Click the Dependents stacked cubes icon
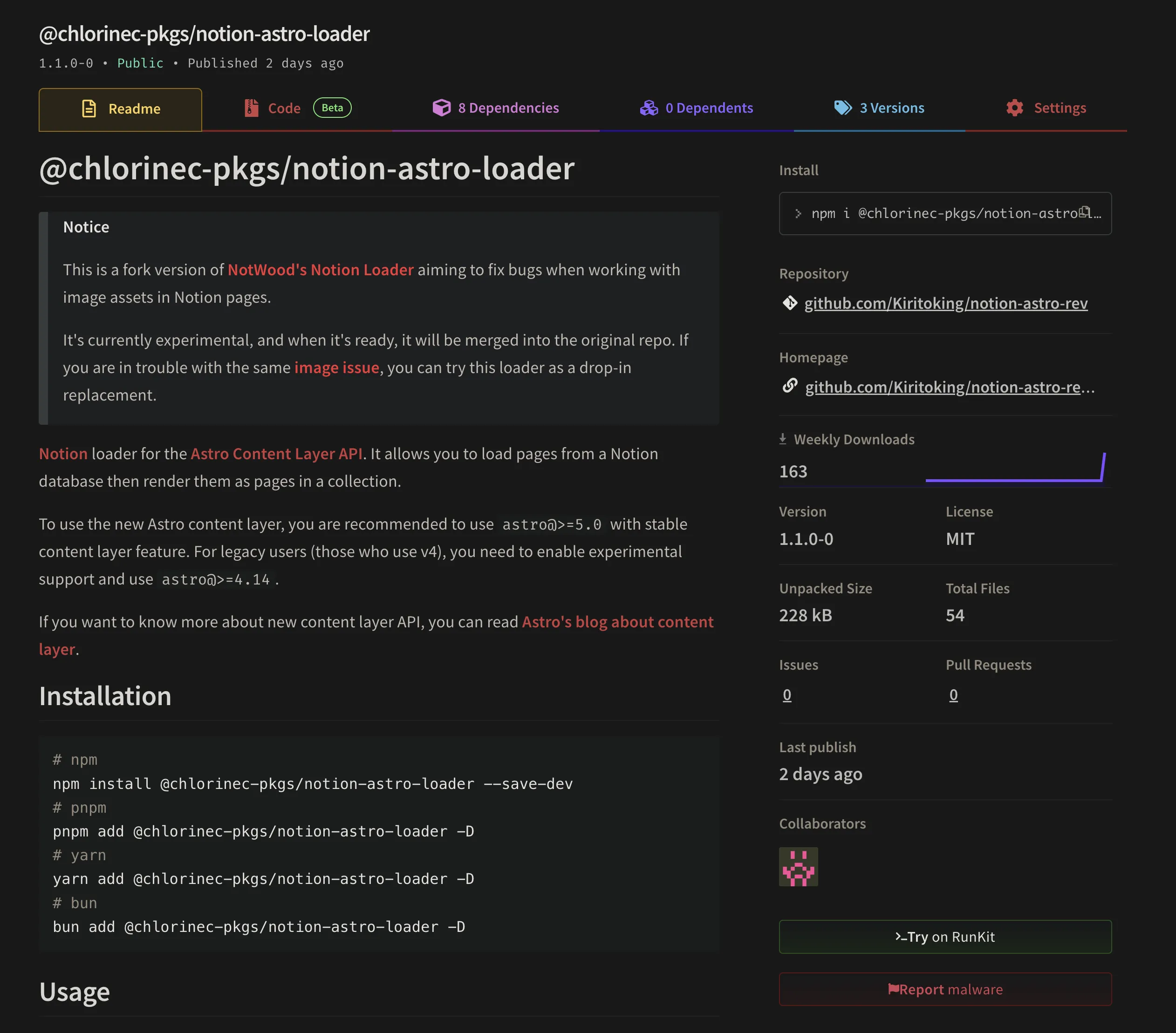This screenshot has height=1033, width=1176. (x=649, y=108)
